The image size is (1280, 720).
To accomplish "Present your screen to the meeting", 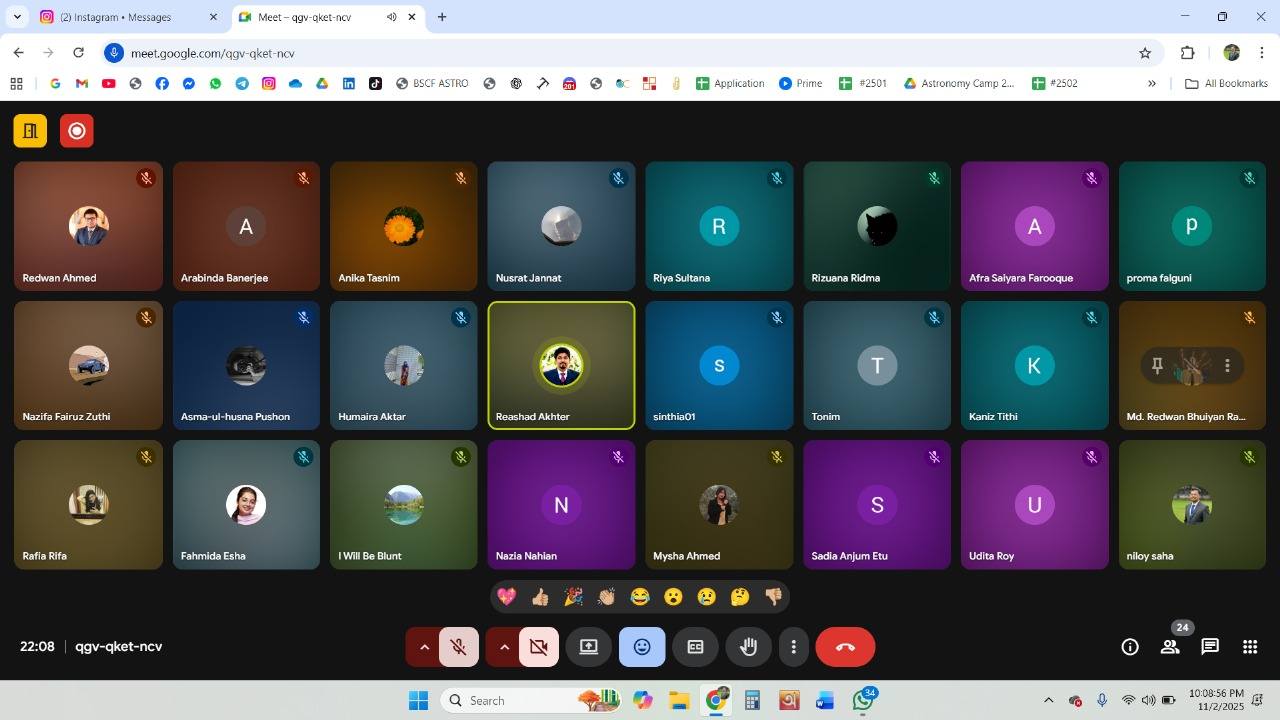I will [x=588, y=647].
